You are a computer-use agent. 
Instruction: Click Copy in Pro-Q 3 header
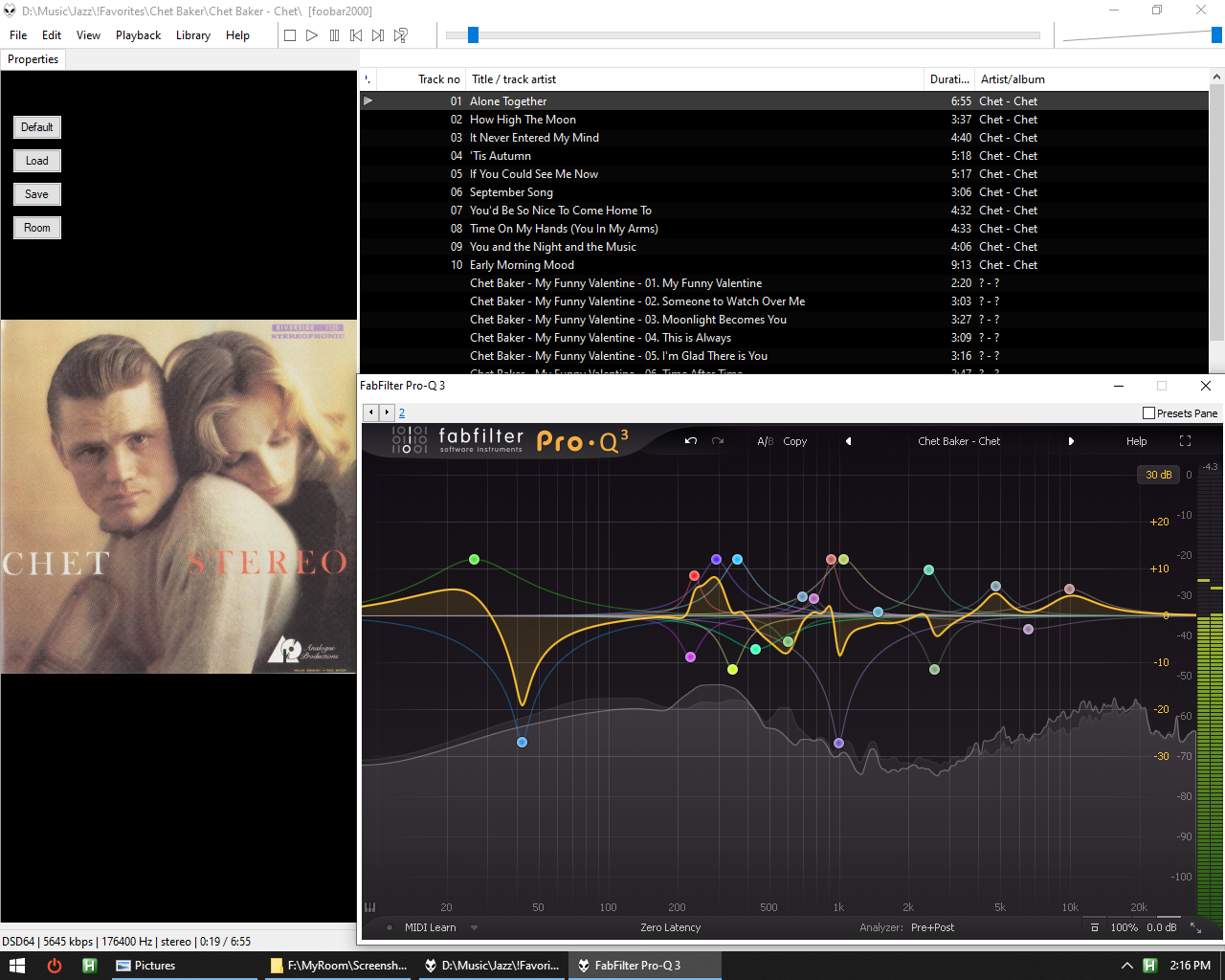point(795,441)
